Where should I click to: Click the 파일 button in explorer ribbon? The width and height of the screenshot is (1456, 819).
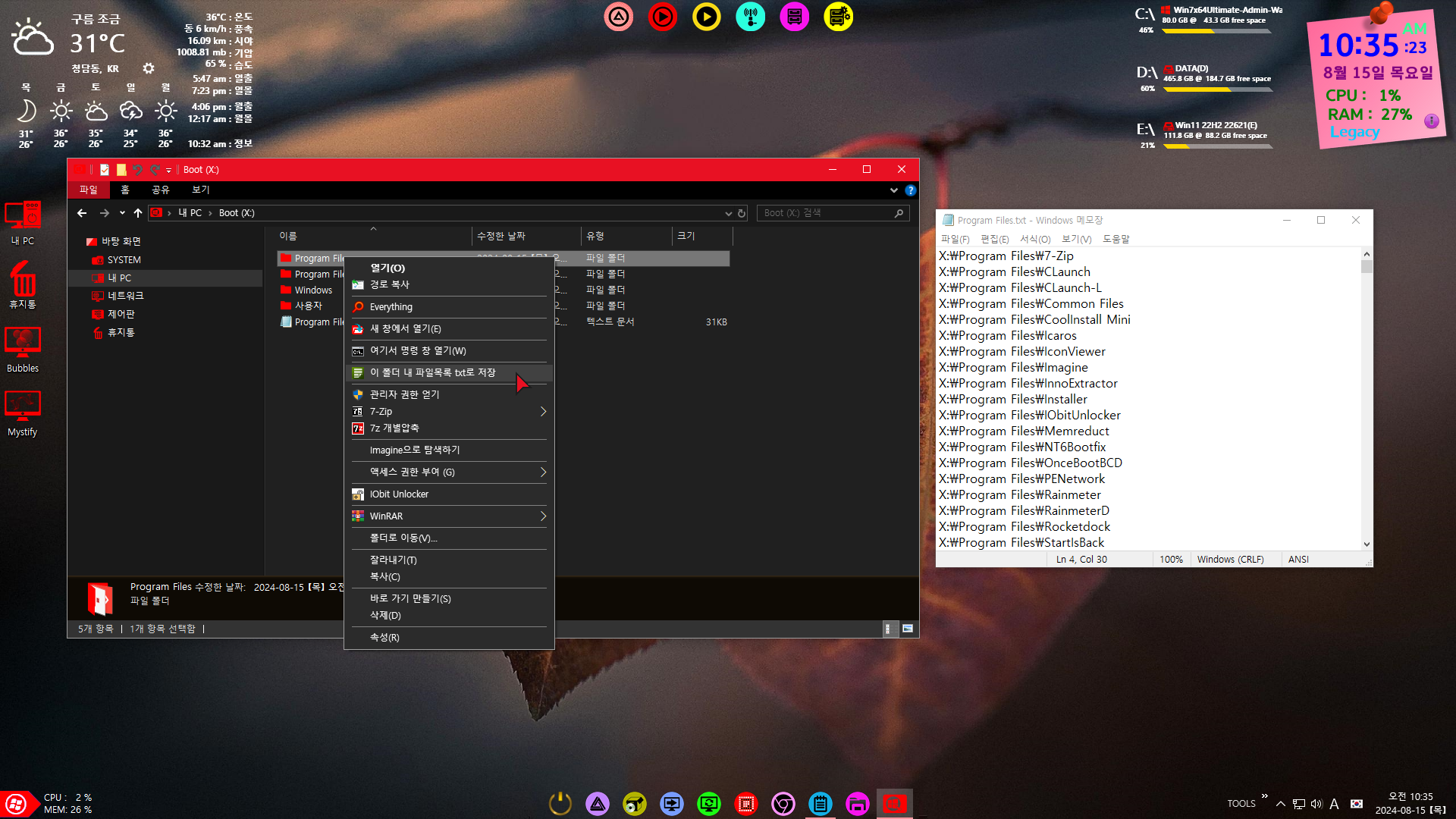pyautogui.click(x=89, y=190)
